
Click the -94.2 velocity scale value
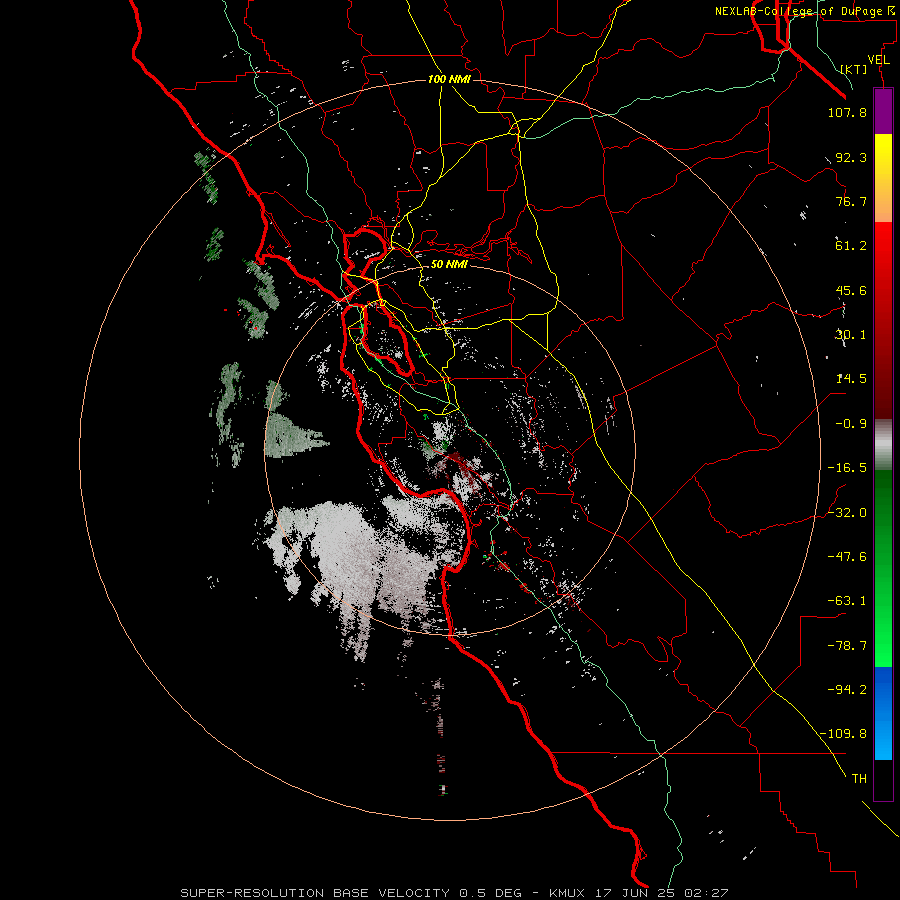847,689
